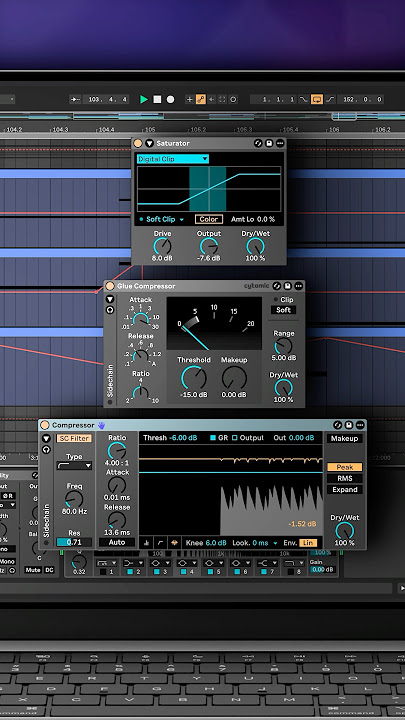
Task: Open the Lookahead 0 ms dropdown arrow
Action: (276, 543)
